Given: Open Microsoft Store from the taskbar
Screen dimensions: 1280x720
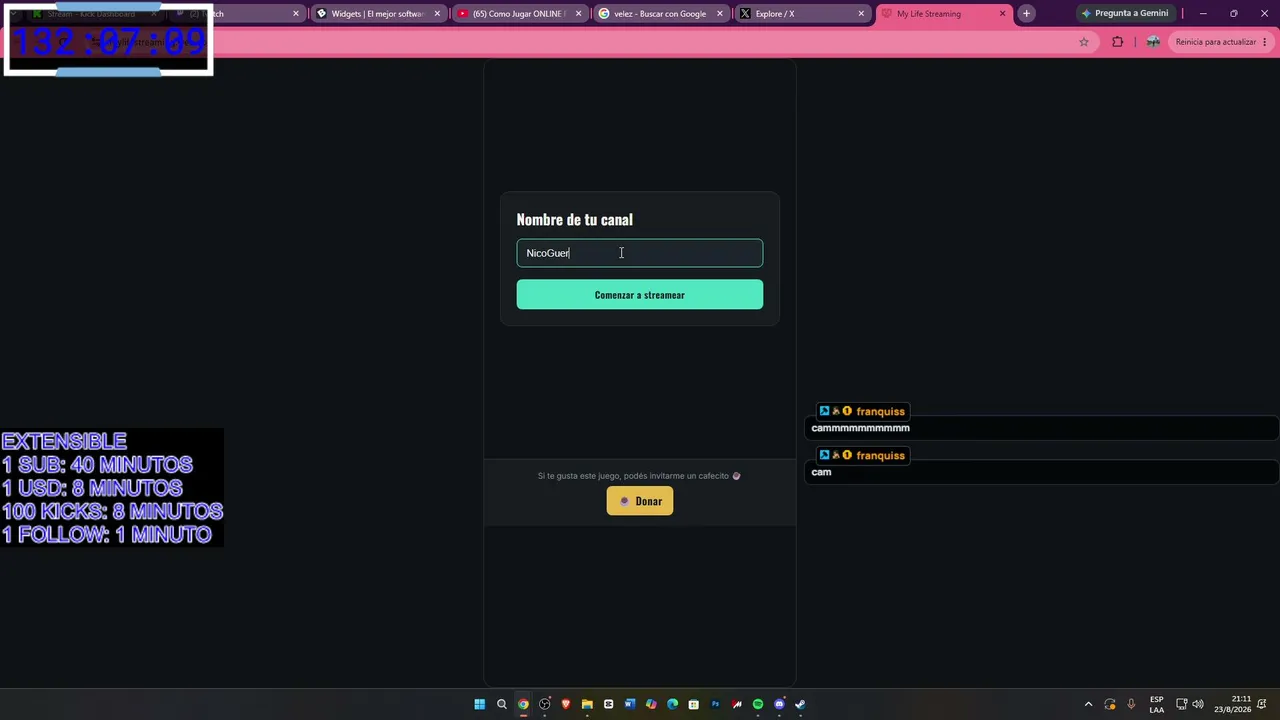Looking at the screenshot, I should click(x=693, y=704).
